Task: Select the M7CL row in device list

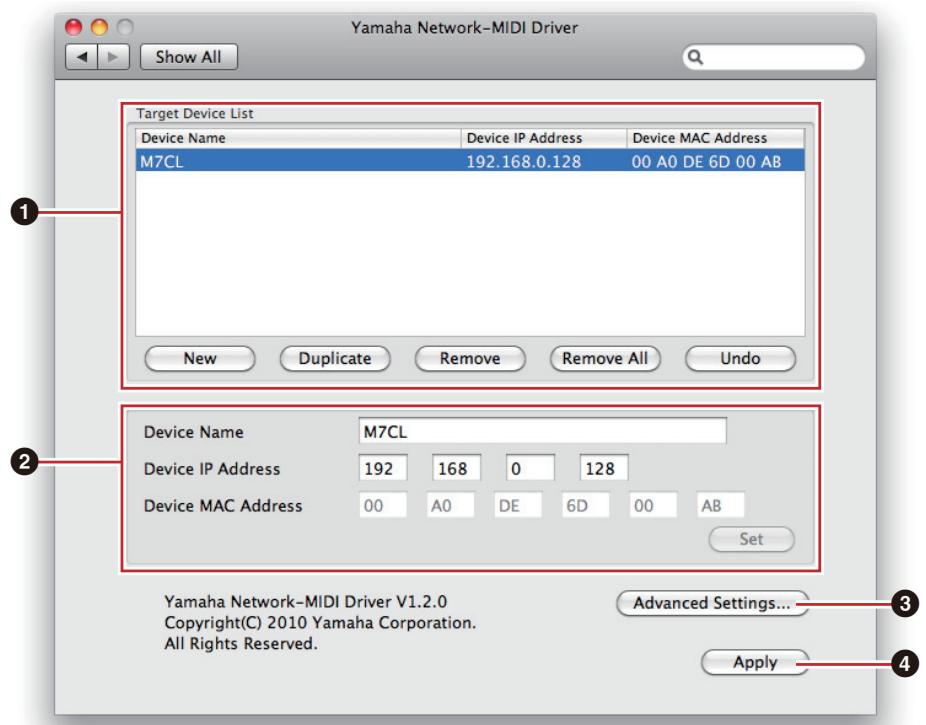Action: [469, 161]
